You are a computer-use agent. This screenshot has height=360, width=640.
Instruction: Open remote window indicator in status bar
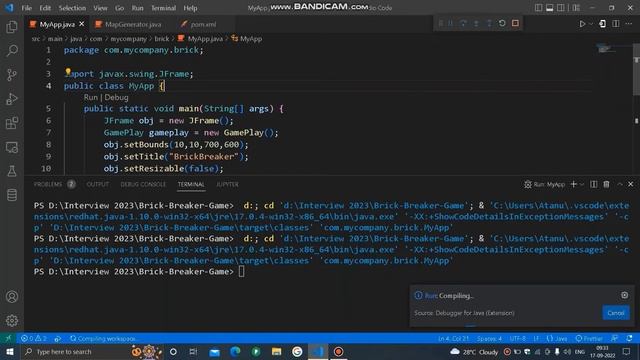click(8, 338)
